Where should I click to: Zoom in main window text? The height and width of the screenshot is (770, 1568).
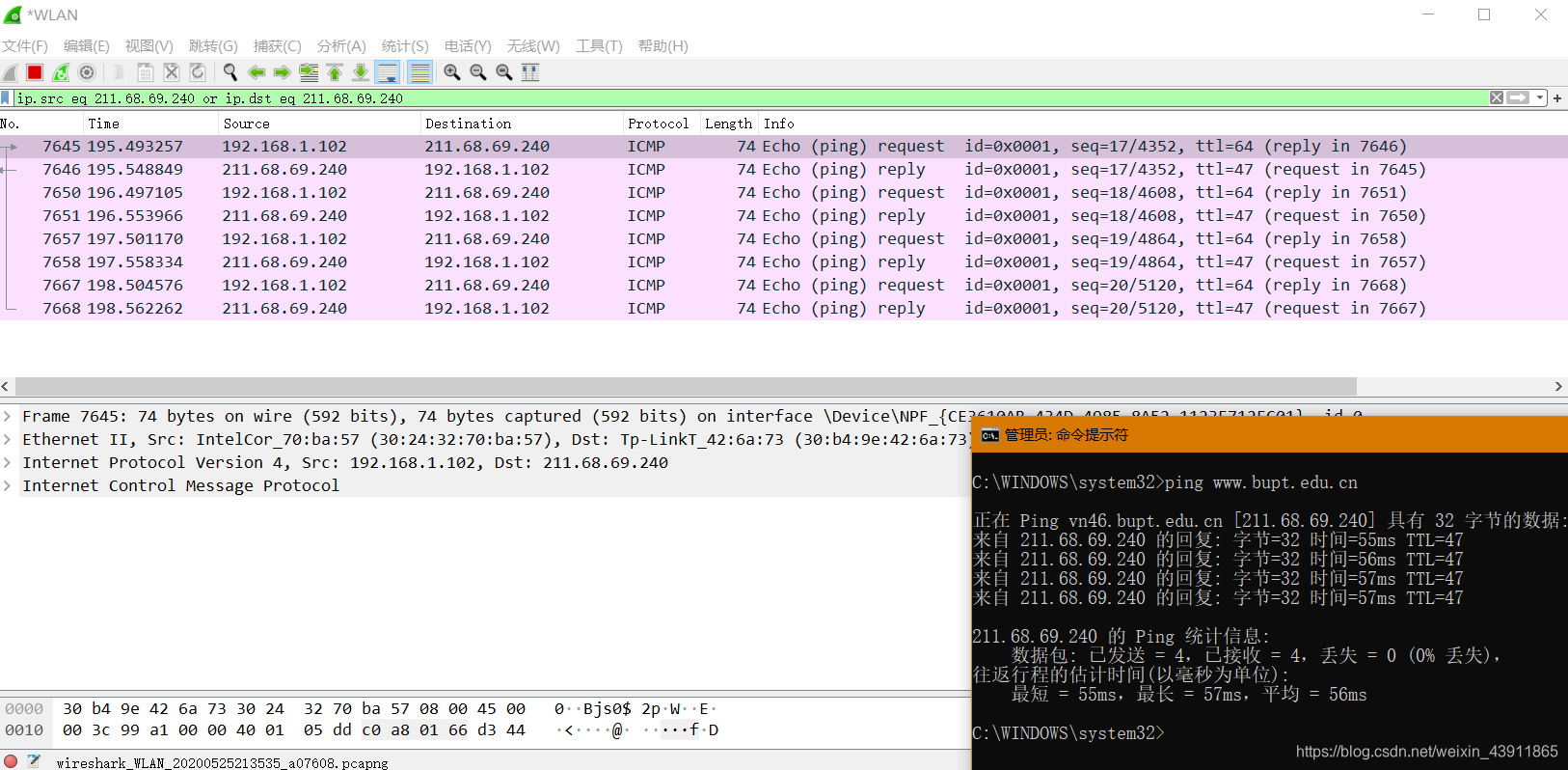point(451,72)
